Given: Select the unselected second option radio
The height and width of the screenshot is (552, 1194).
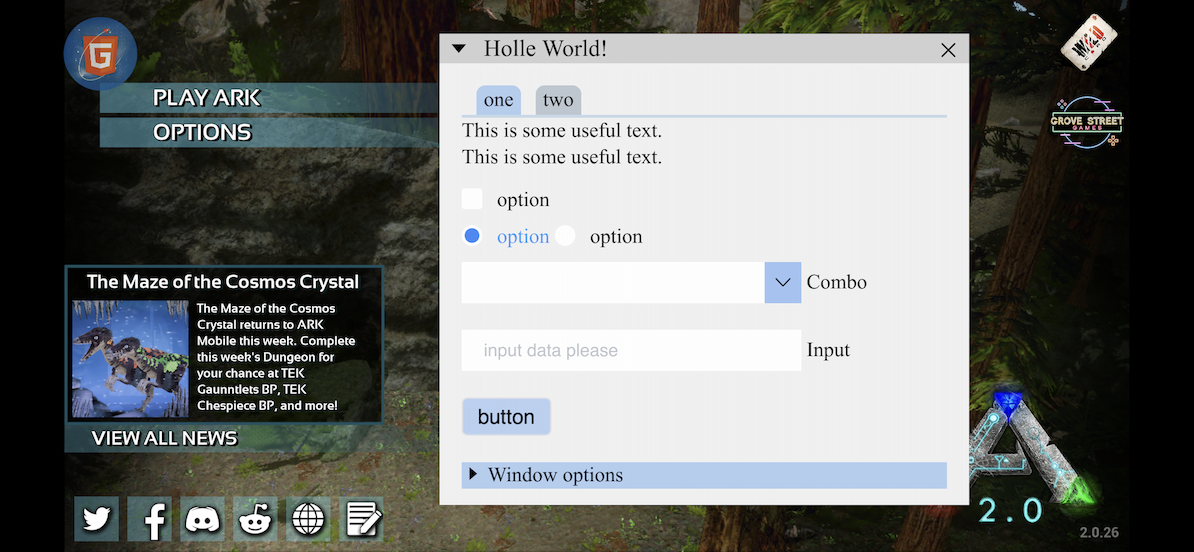Looking at the screenshot, I should pos(565,236).
